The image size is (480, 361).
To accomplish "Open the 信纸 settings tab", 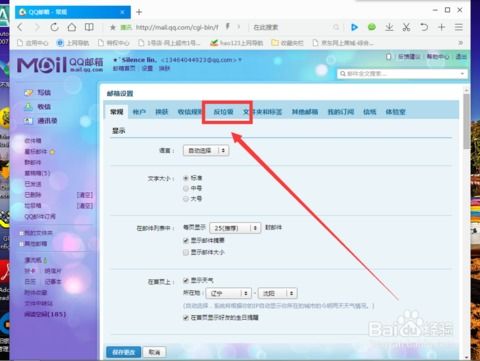I will [369, 112].
